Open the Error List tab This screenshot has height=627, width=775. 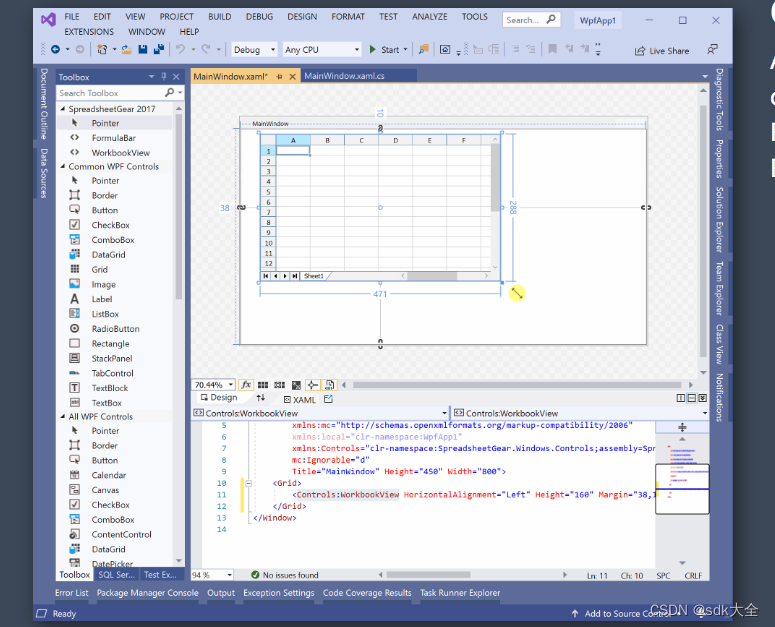point(72,592)
